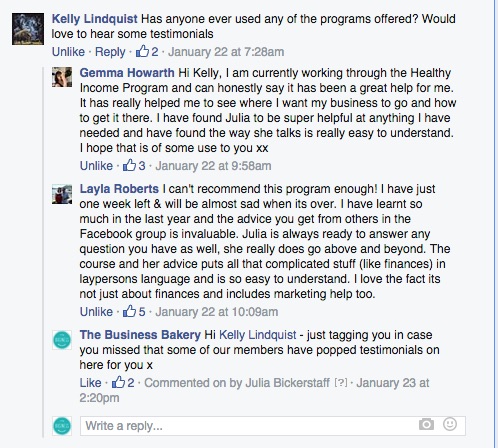Viewport: 498px width, 448px height.
Task: Open Kelly Lindquist's profile picture
Action: (x=28, y=29)
